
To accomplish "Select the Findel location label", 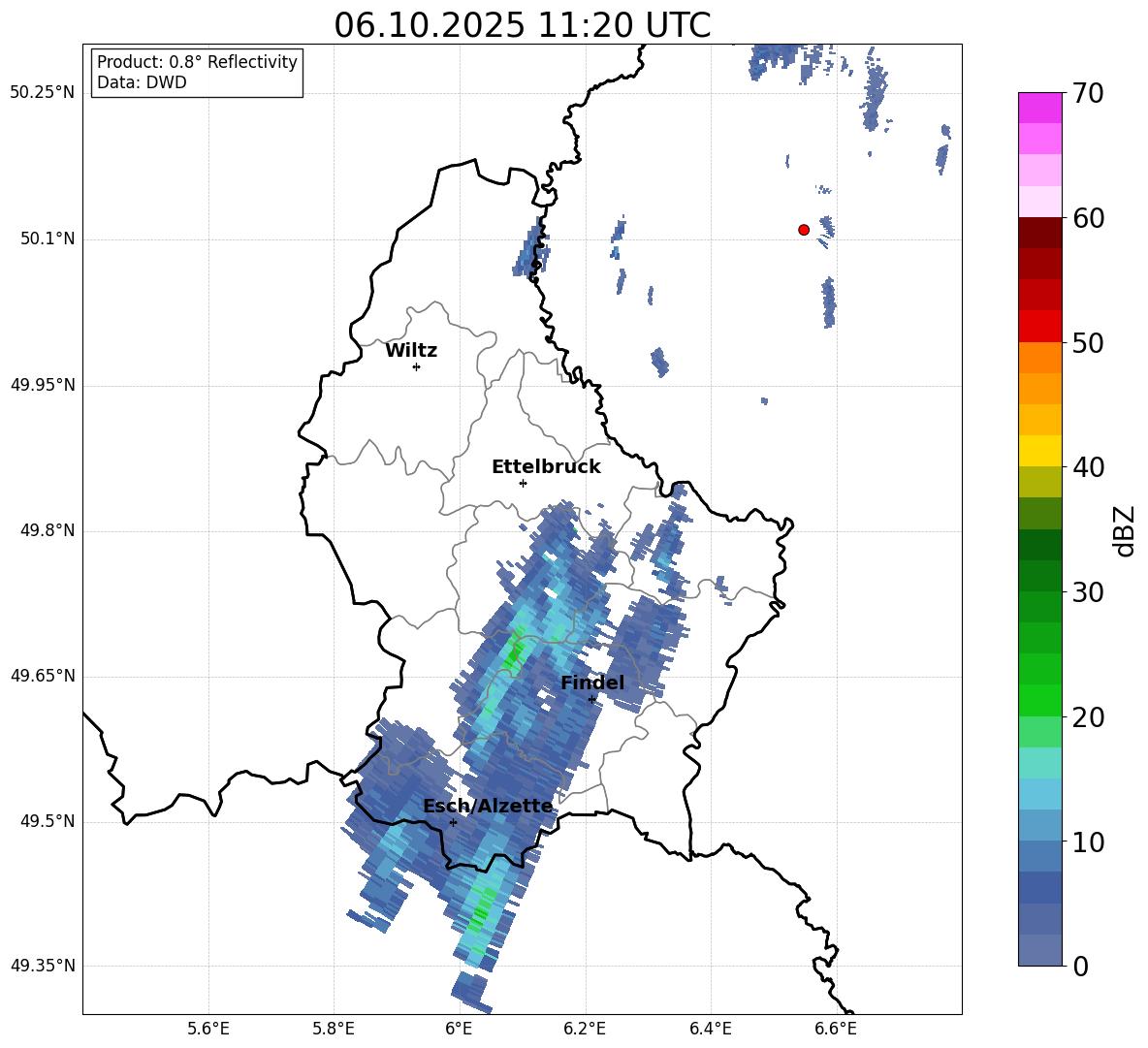I will 592,683.
